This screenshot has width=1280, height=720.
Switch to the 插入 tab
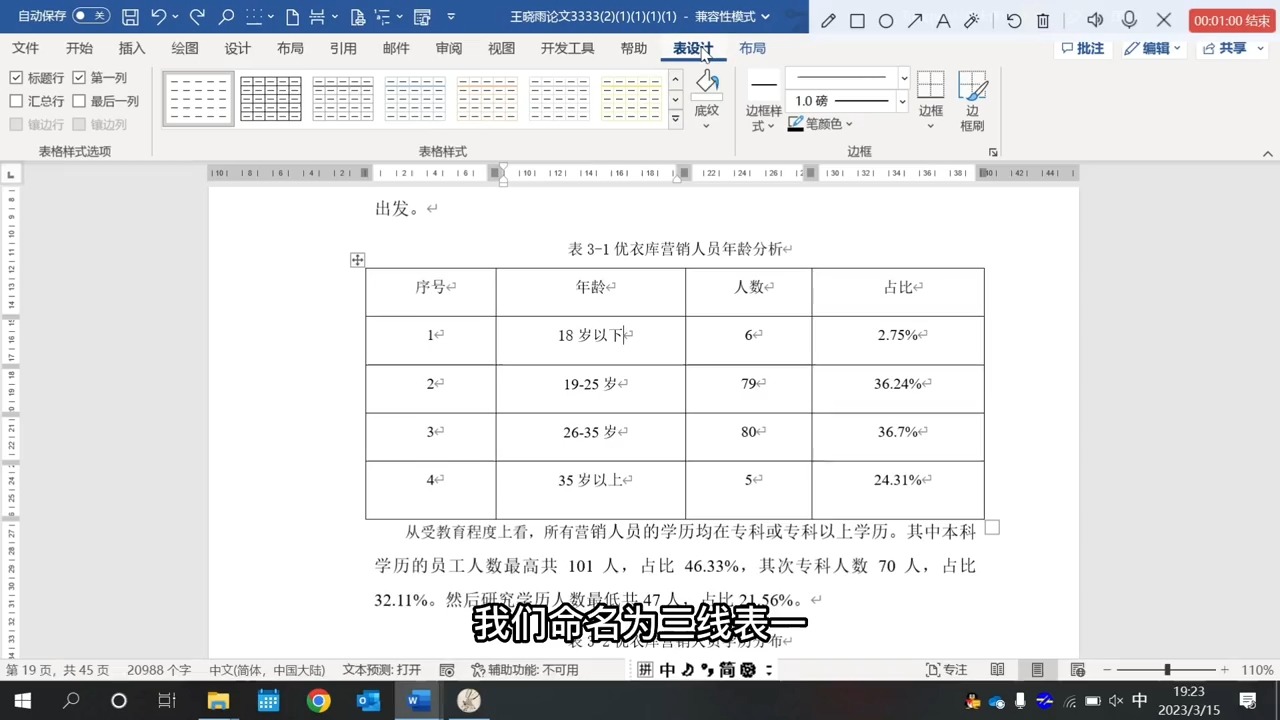point(132,48)
